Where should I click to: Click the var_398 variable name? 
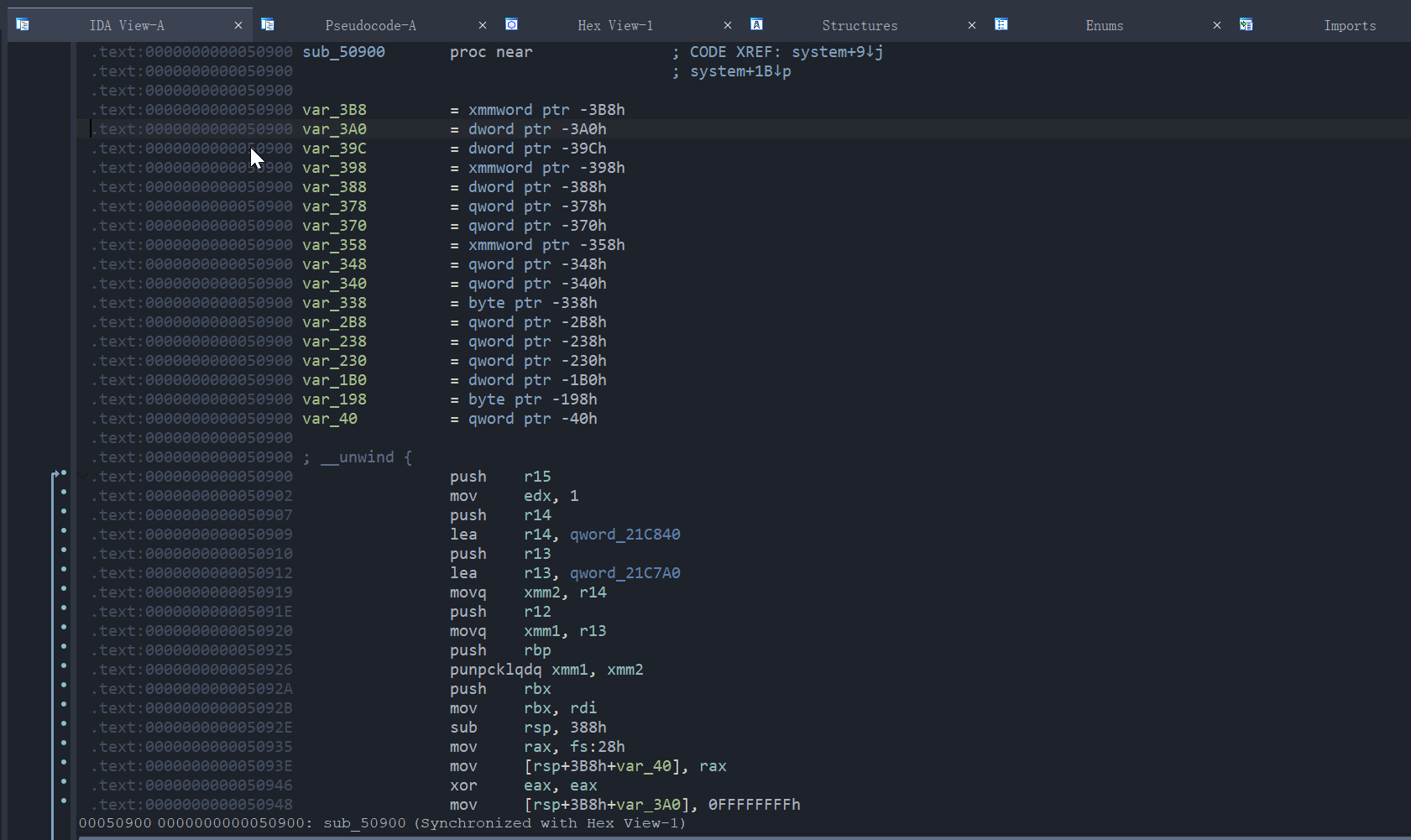334,168
